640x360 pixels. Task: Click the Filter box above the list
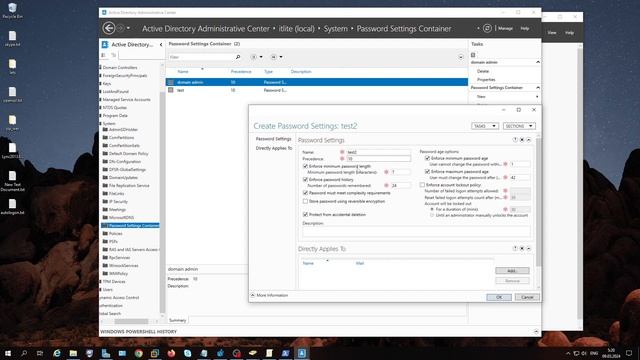[202, 57]
